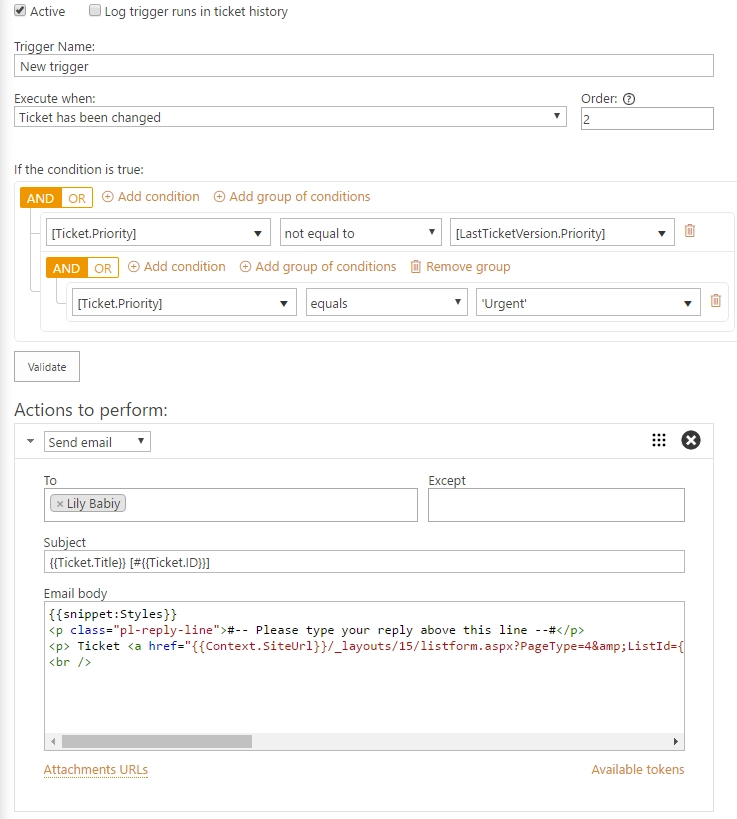737x819 pixels.
Task: Click the Order number field
Action: coord(647,119)
